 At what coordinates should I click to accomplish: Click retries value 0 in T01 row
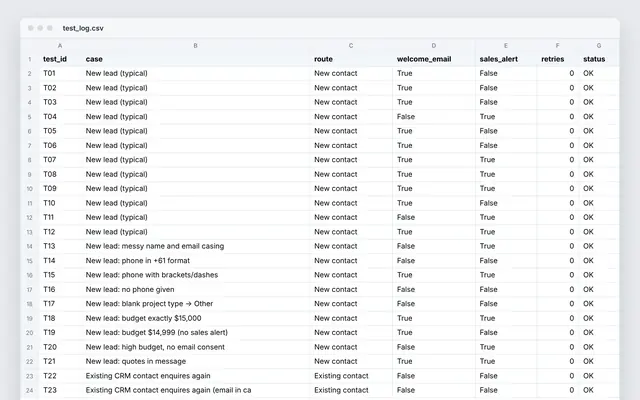point(571,73)
